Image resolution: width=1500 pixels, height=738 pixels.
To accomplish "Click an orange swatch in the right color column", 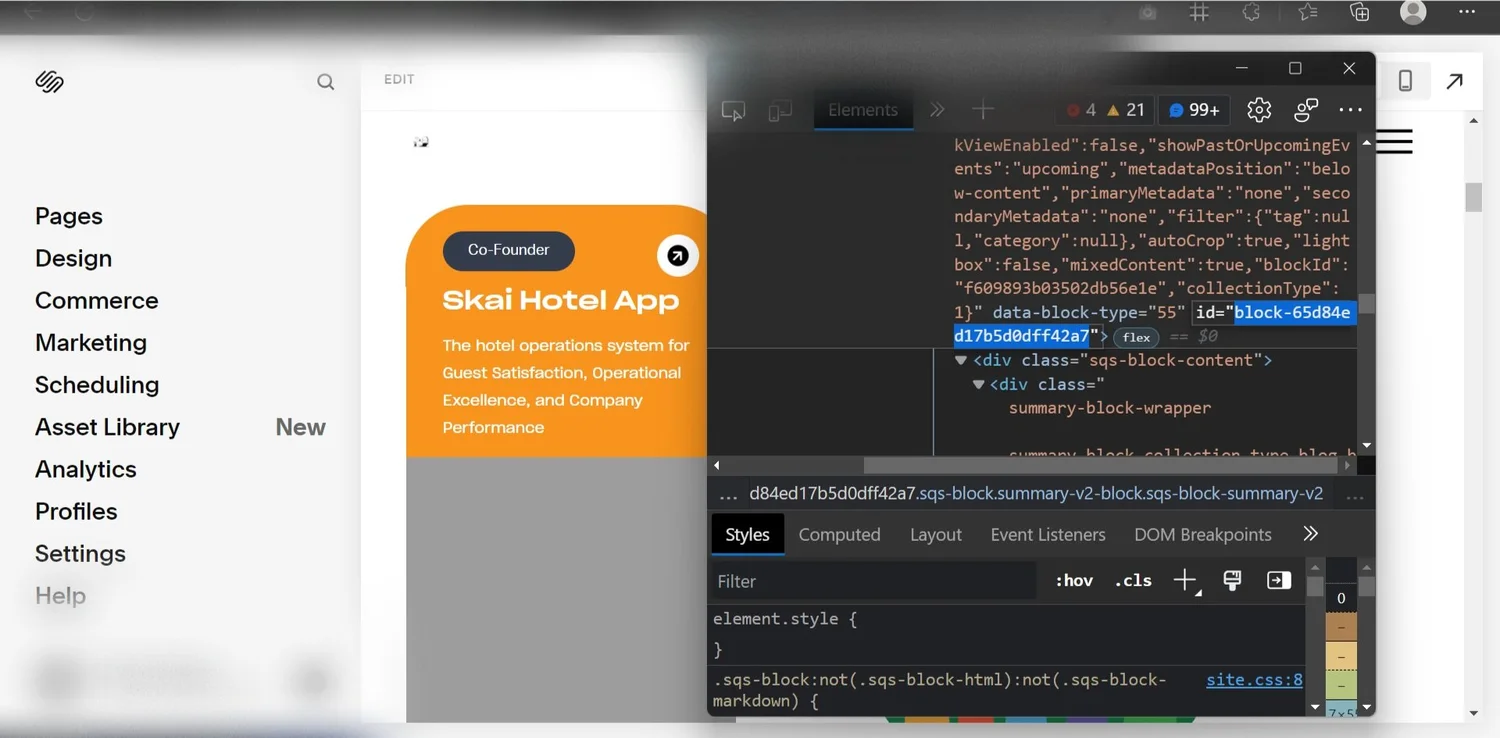I will (x=1341, y=628).
